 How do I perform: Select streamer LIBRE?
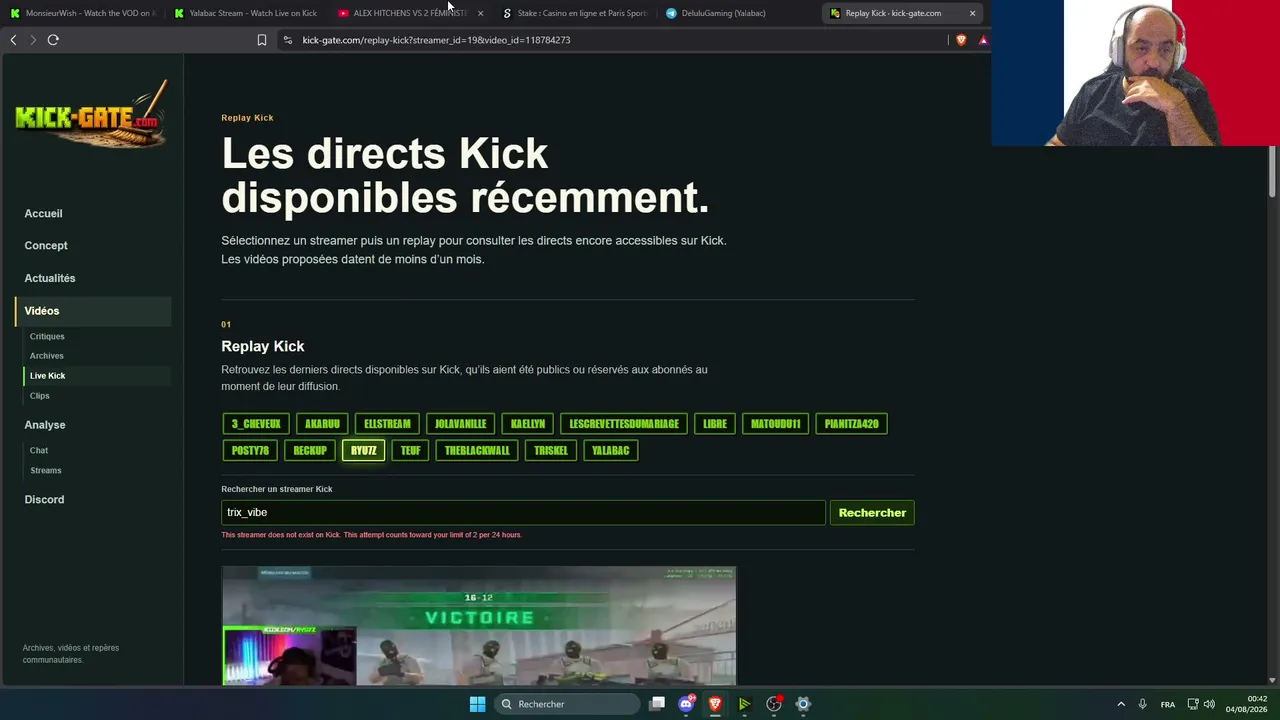pyautogui.click(x=715, y=424)
